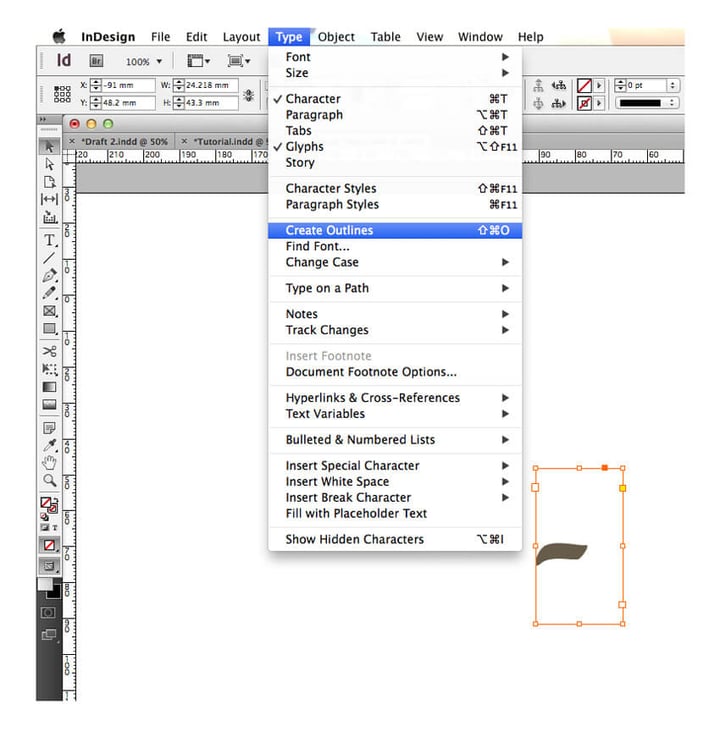Choose Document Footnote Options entry
Screen dimensions: 720x737
pos(395,372)
